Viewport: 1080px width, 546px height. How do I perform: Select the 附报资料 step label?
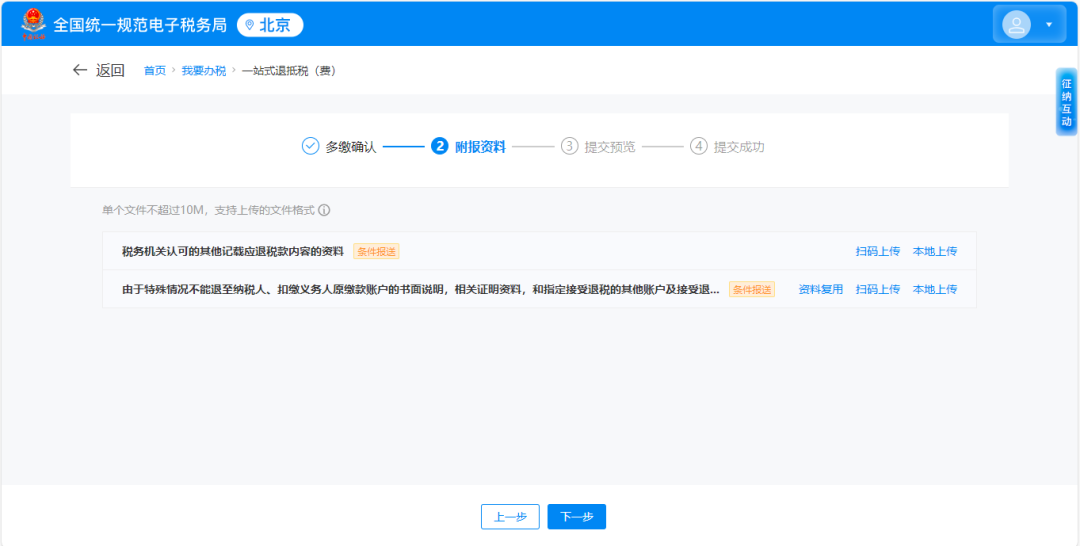click(x=480, y=147)
